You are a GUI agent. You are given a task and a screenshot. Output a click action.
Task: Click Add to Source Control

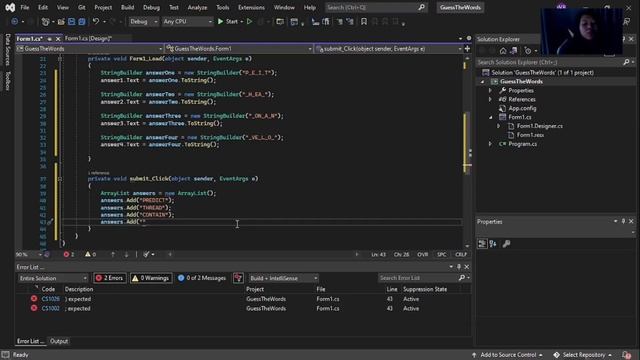(x=507, y=355)
